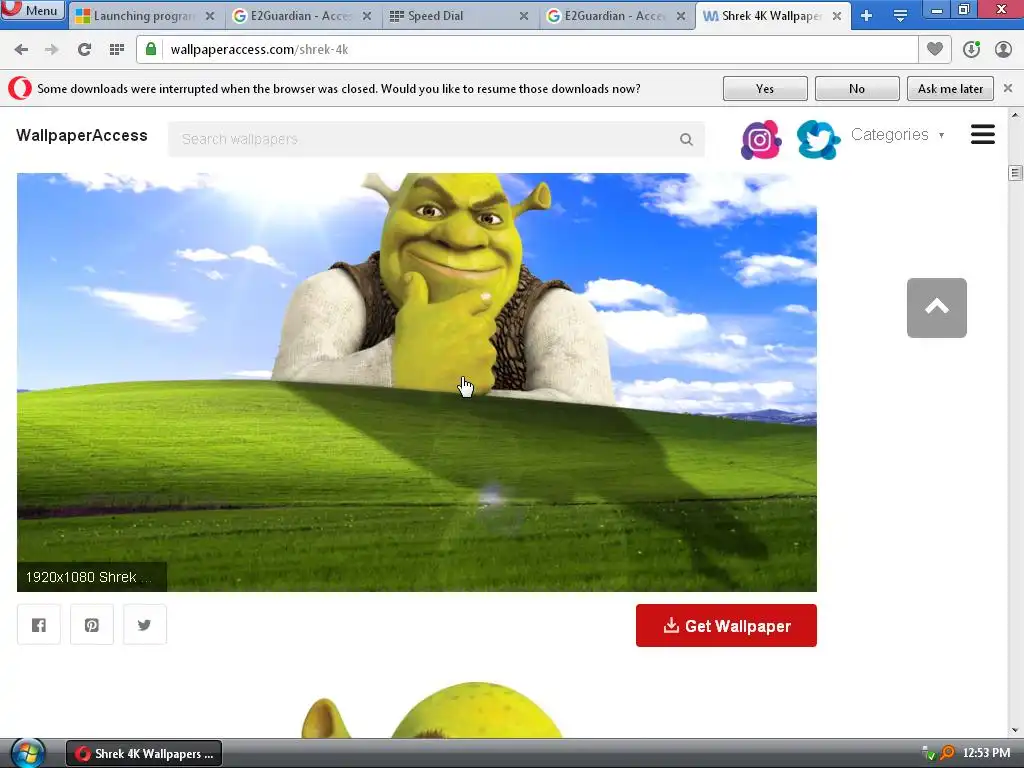This screenshot has width=1024, height=768.
Task: Share wallpaper on Facebook
Action: click(x=39, y=625)
